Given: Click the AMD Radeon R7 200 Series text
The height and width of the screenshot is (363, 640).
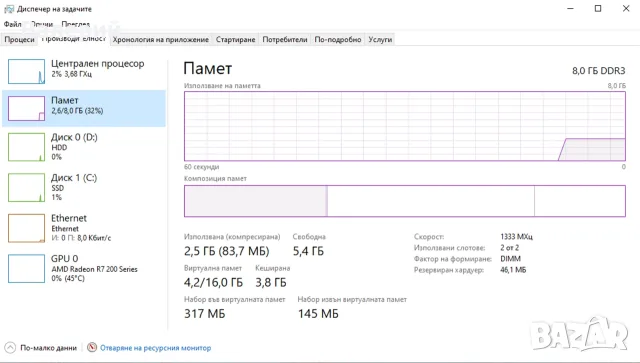Looking at the screenshot, I should click(x=94, y=269).
